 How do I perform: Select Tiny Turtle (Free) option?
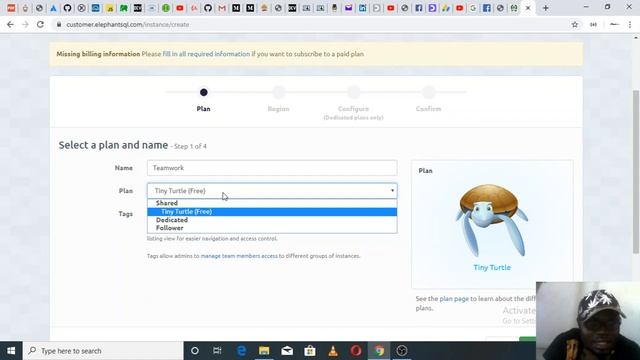272,211
